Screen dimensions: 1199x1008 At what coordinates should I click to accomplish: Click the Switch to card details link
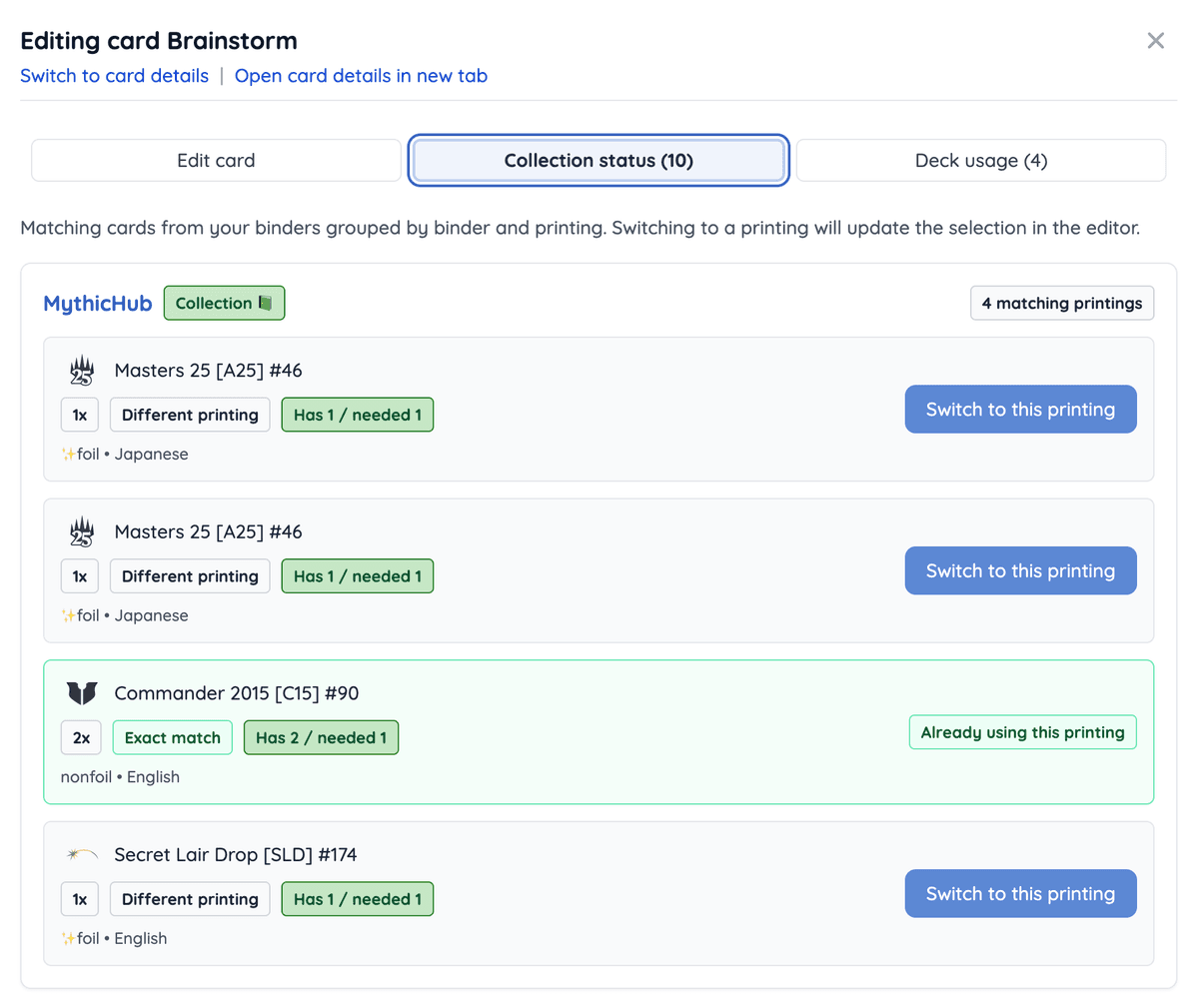pos(114,76)
